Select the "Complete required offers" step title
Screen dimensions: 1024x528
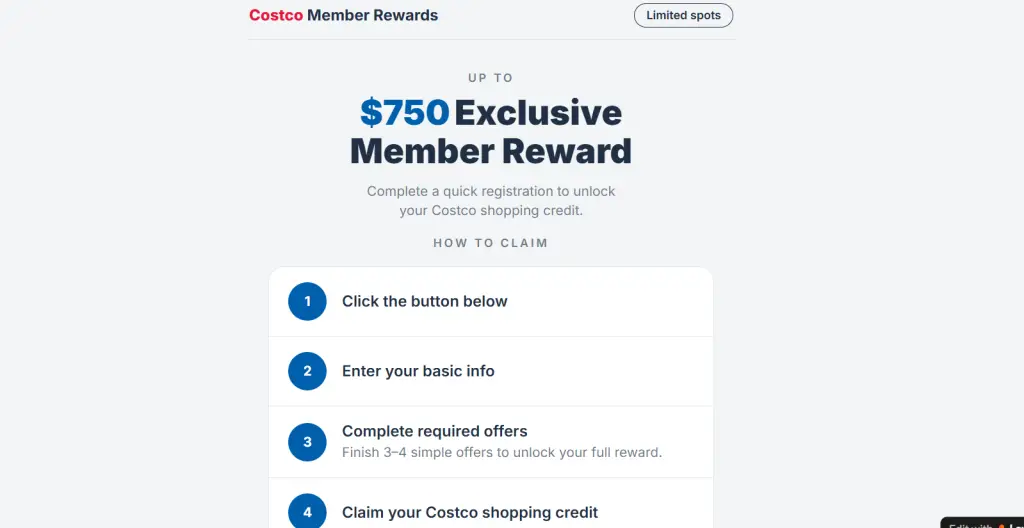pyautogui.click(x=434, y=431)
